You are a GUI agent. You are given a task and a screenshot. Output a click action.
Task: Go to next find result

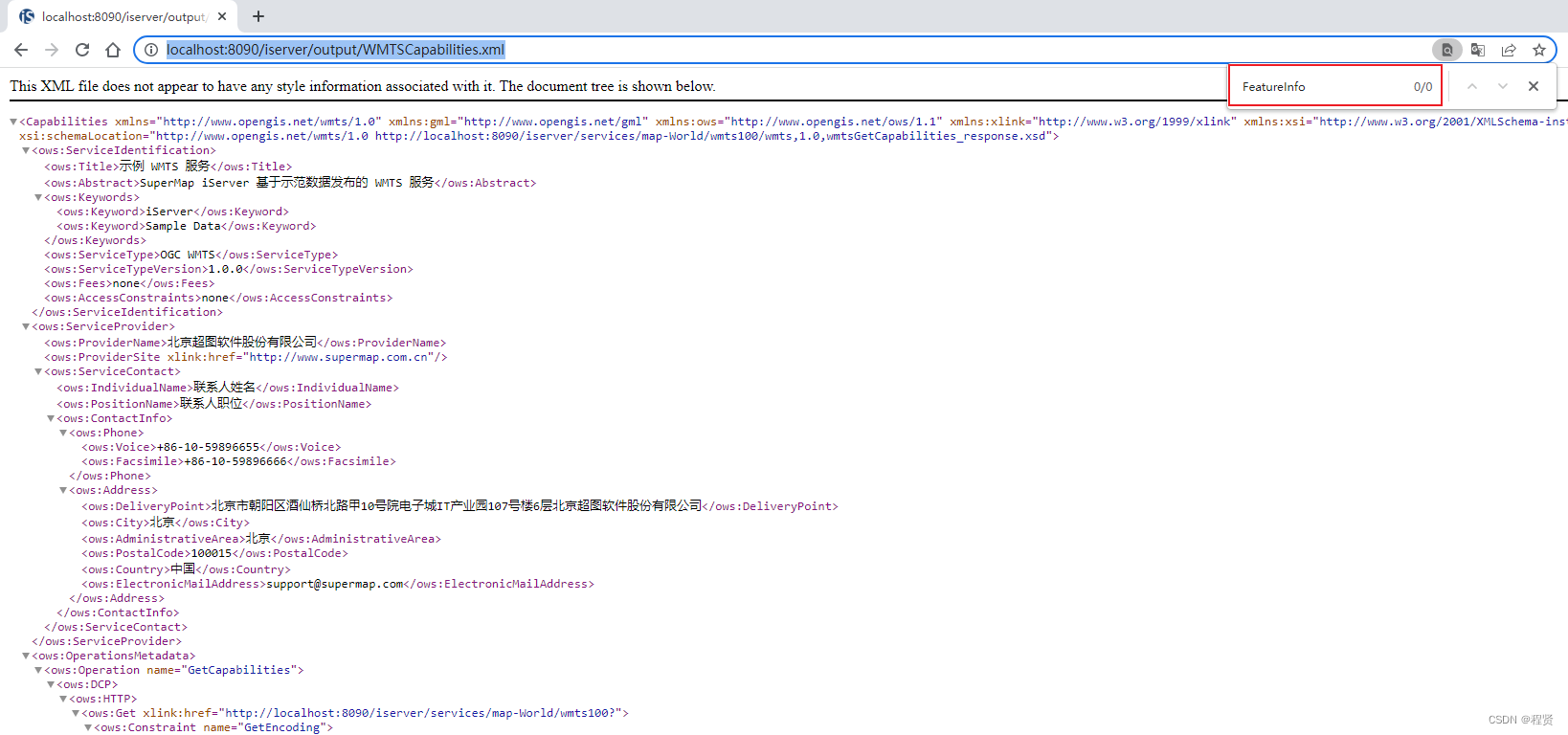(x=1503, y=86)
